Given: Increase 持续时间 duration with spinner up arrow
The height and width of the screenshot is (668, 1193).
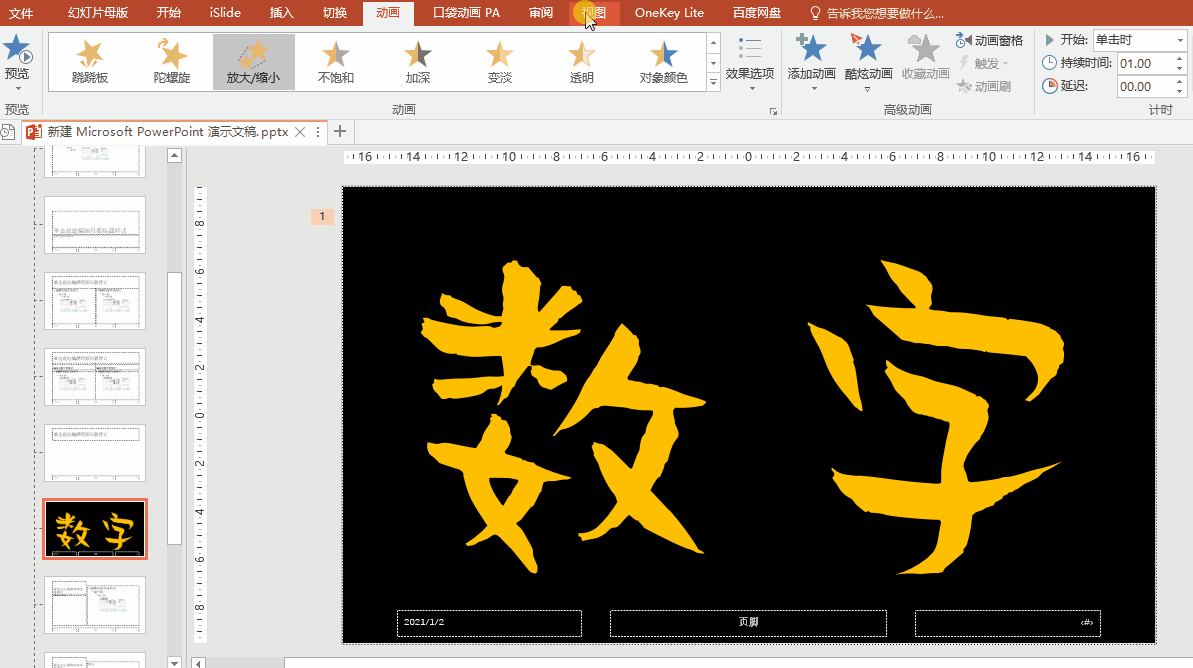Looking at the screenshot, I should pyautogui.click(x=1180, y=59).
